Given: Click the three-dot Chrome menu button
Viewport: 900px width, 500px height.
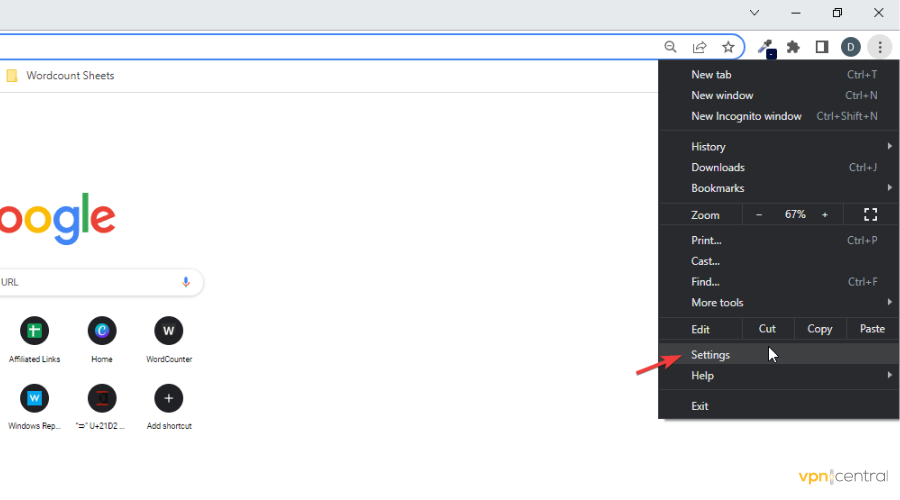Looking at the screenshot, I should click(879, 47).
